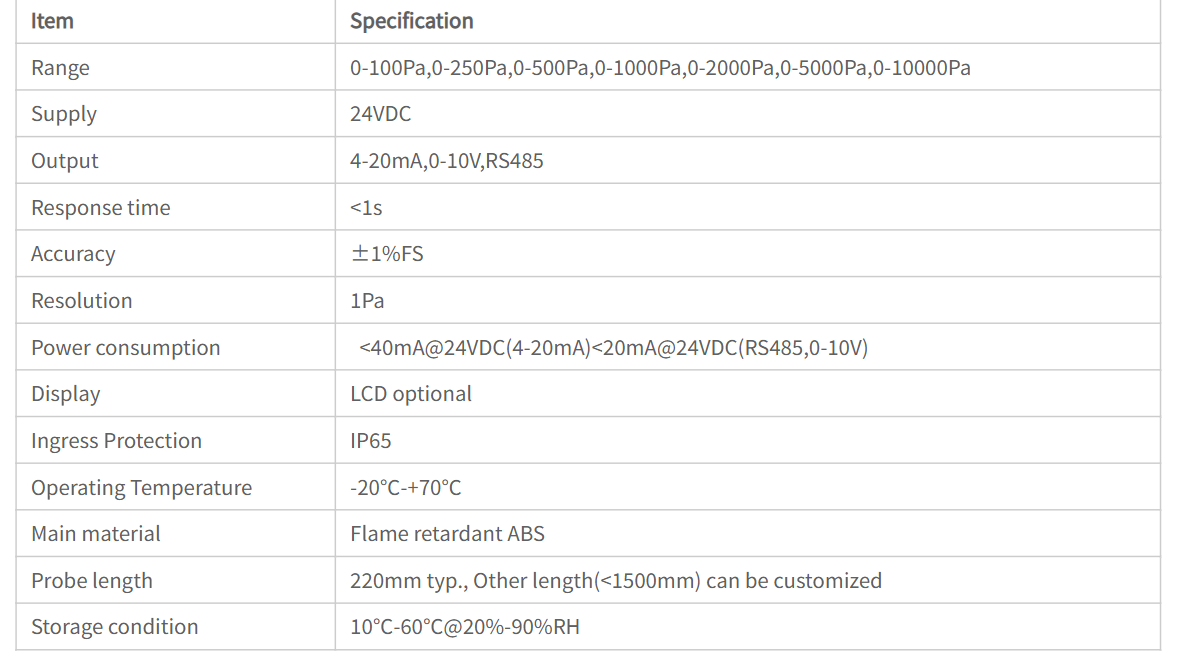1177x669 pixels.
Task: Click the "±1%FS" accuracy value
Action: pyautogui.click(x=387, y=254)
